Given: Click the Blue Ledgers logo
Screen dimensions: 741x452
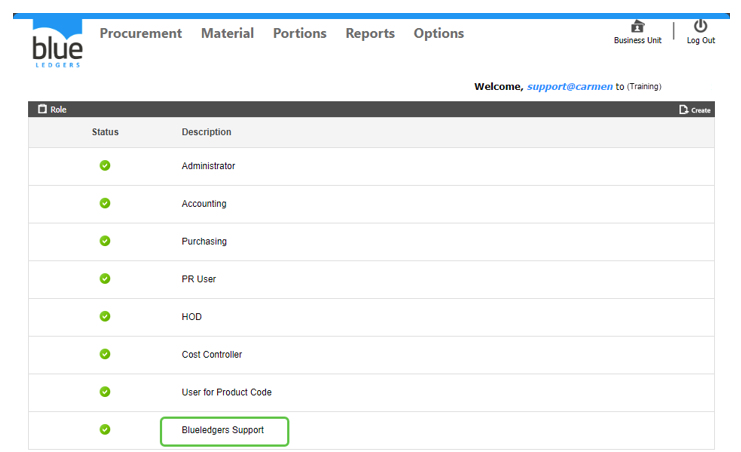Looking at the screenshot, I should click(57, 44).
